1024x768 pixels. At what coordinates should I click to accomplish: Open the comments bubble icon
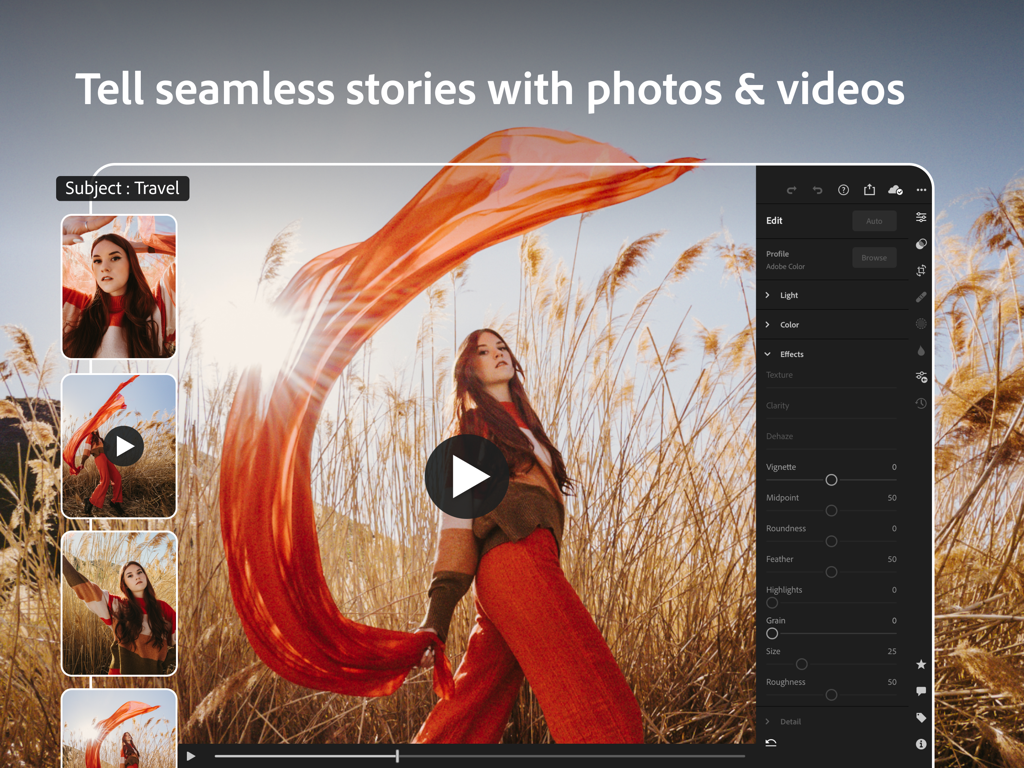(x=920, y=690)
